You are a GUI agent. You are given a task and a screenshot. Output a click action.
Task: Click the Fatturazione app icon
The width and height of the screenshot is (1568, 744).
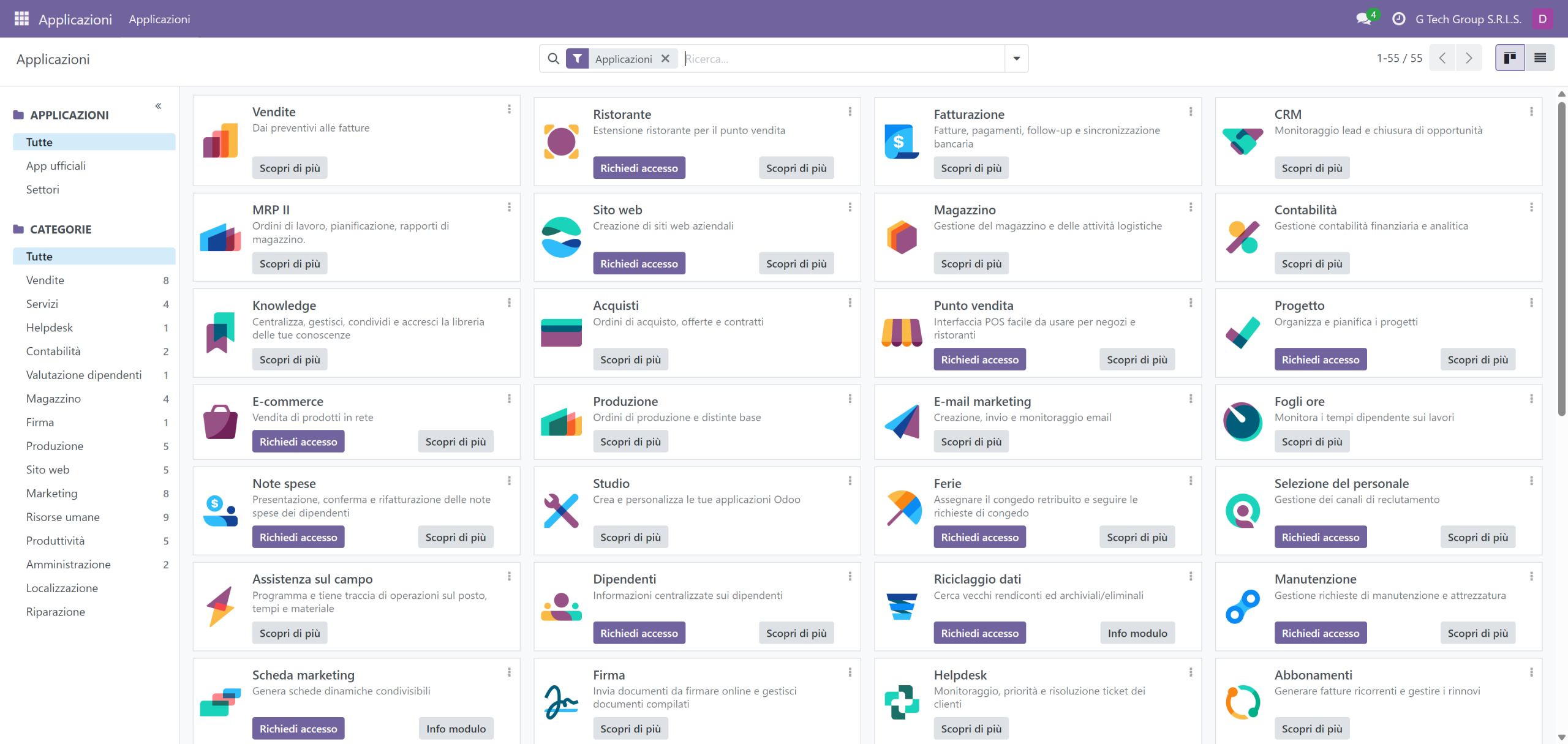(x=902, y=141)
